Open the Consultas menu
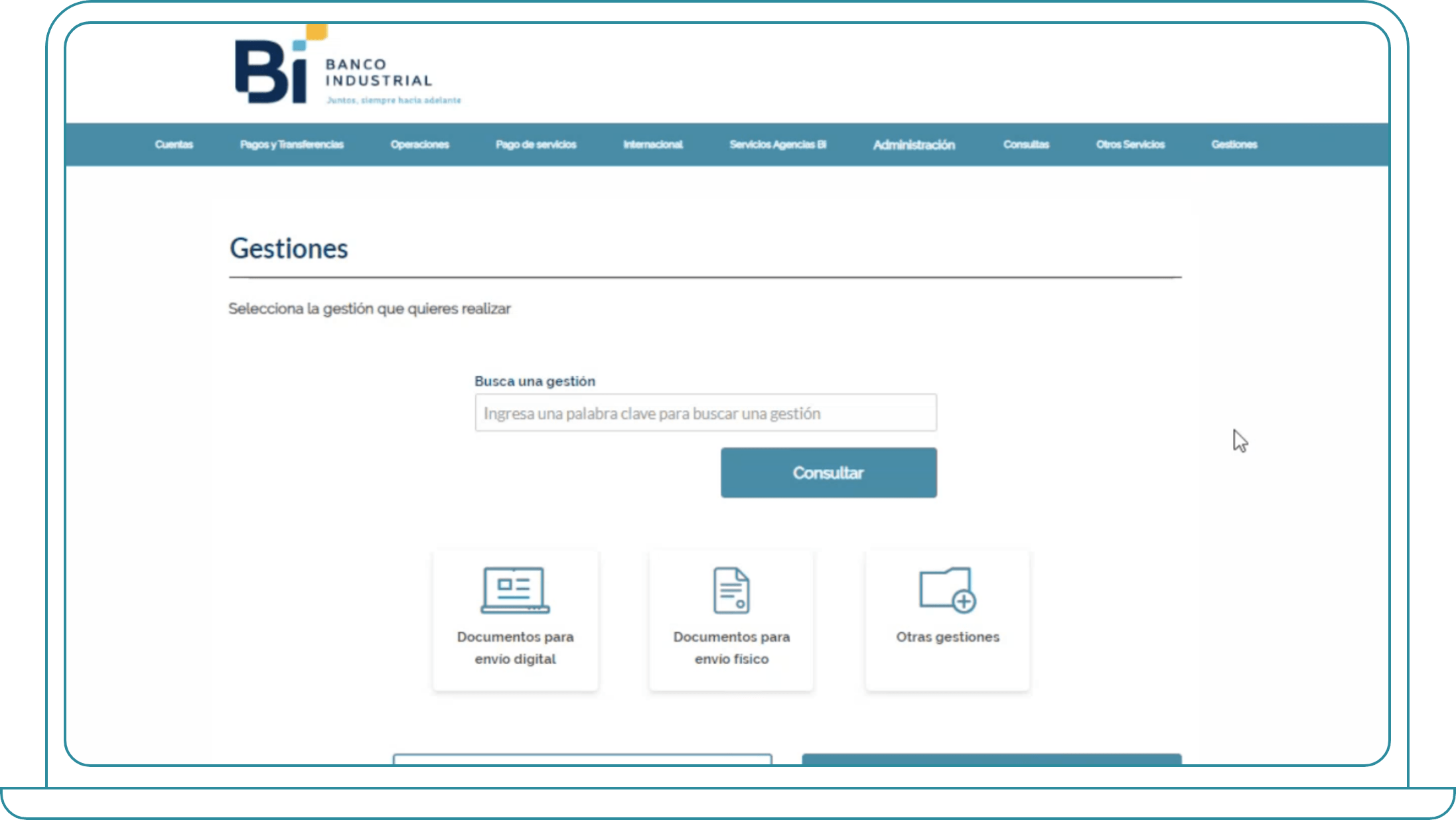Image resolution: width=1456 pixels, height=820 pixels. [x=1026, y=145]
